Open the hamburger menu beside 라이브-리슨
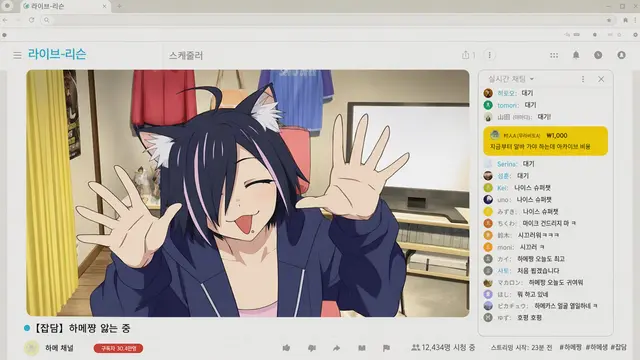Image resolution: width=640 pixels, height=360 pixels. tap(17, 55)
